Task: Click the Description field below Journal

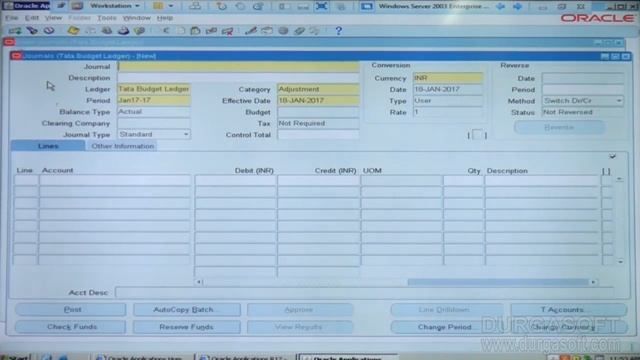Action: (x=238, y=78)
